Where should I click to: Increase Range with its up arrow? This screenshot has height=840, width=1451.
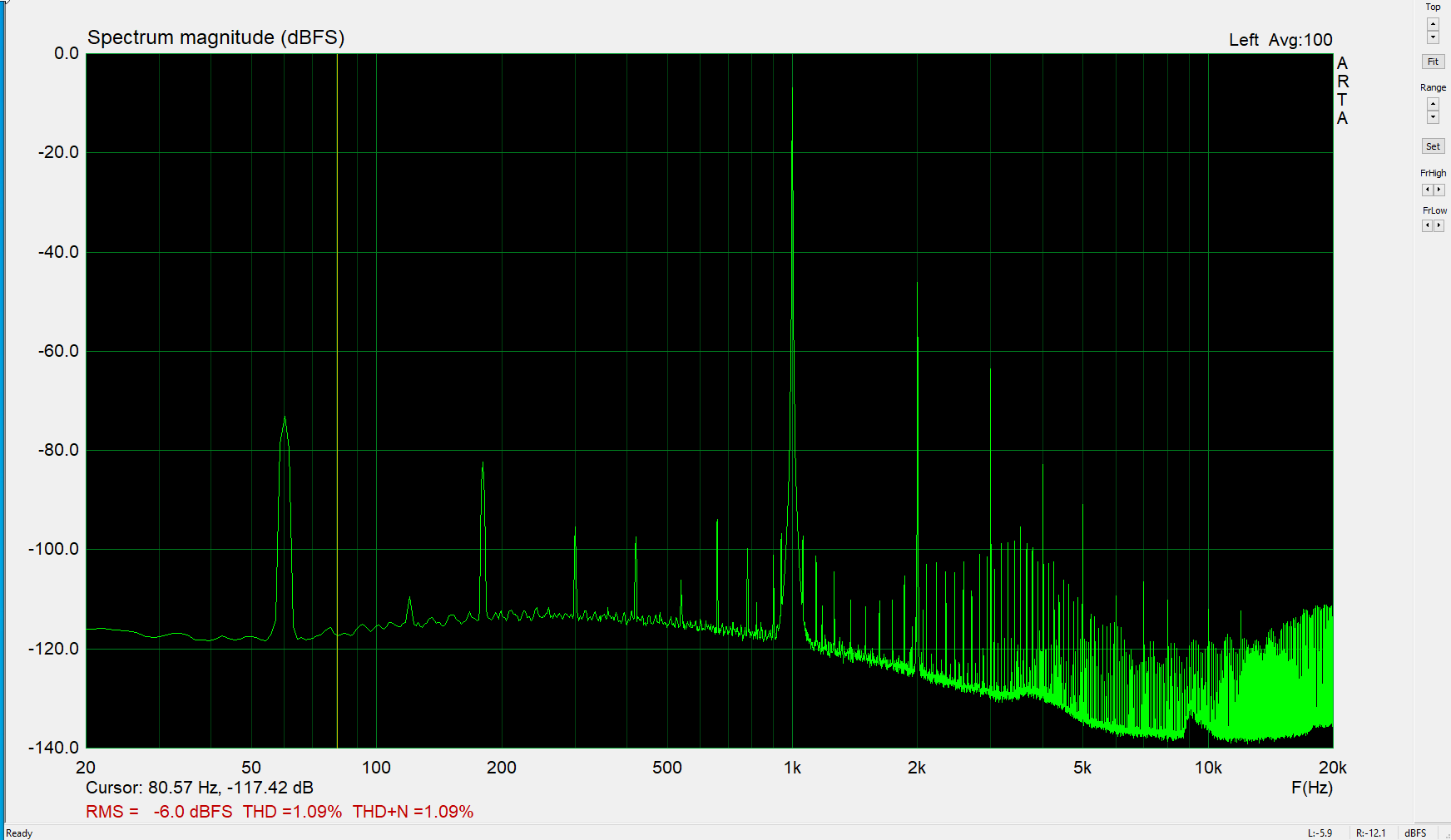[1433, 104]
